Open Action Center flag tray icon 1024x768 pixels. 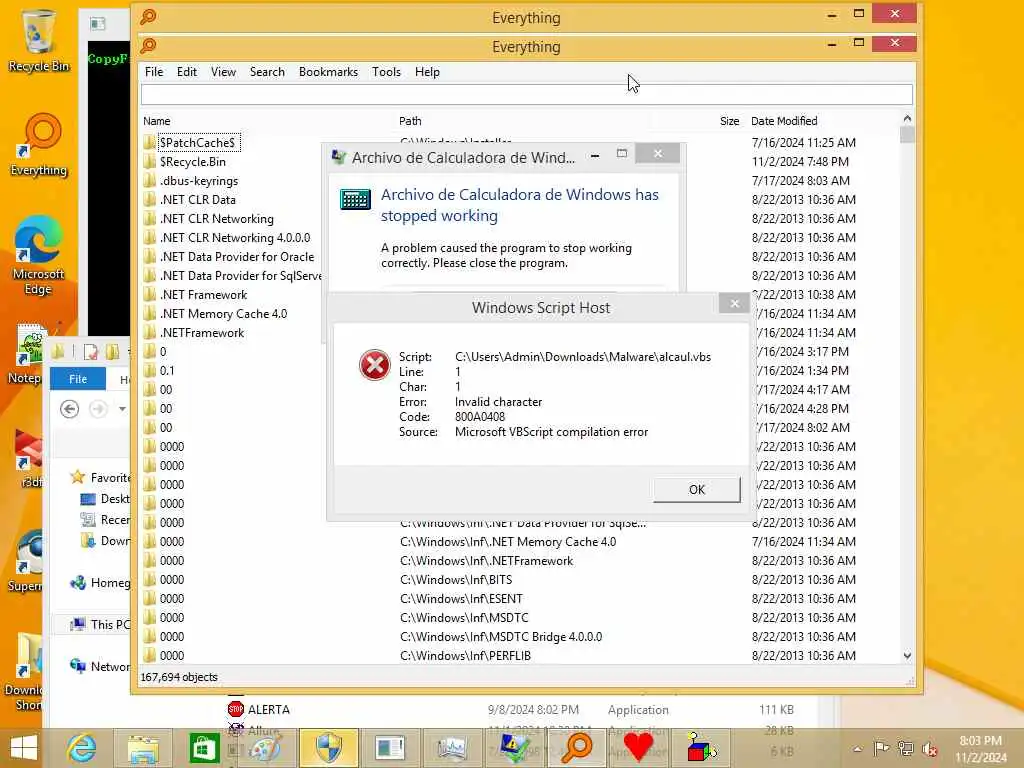coord(881,748)
